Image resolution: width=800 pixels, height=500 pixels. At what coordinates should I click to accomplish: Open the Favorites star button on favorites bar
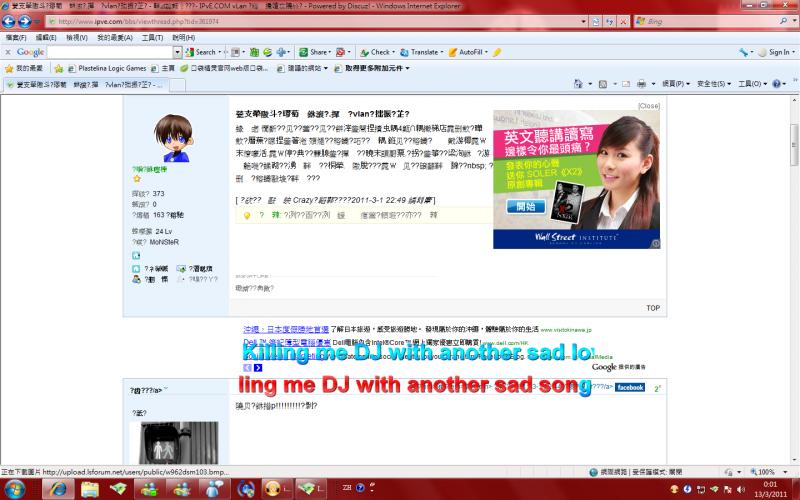(24, 68)
